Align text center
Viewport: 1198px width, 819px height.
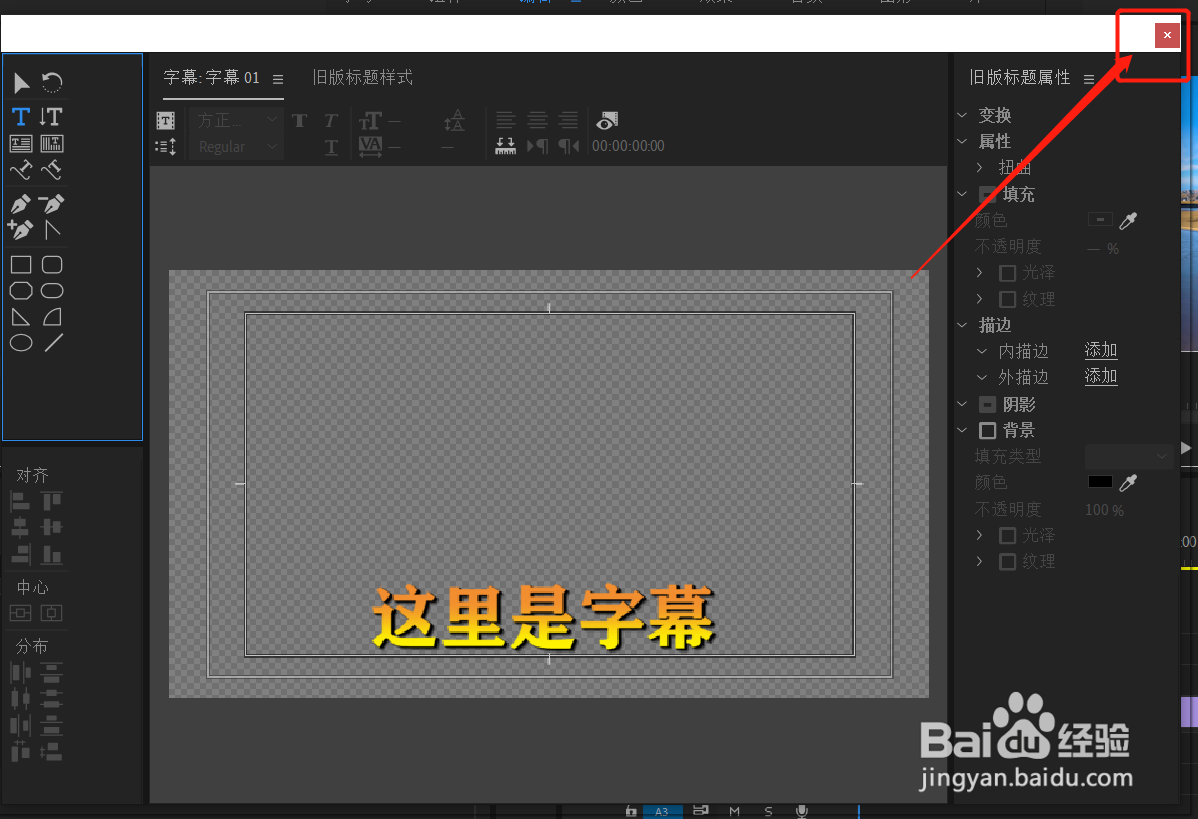point(537,120)
